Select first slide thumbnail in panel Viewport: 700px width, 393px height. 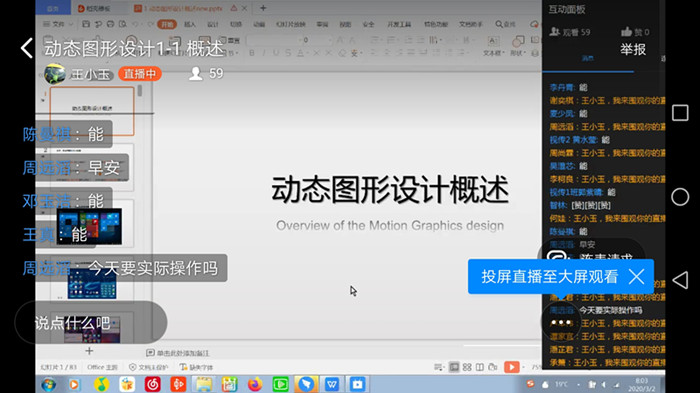(x=92, y=111)
